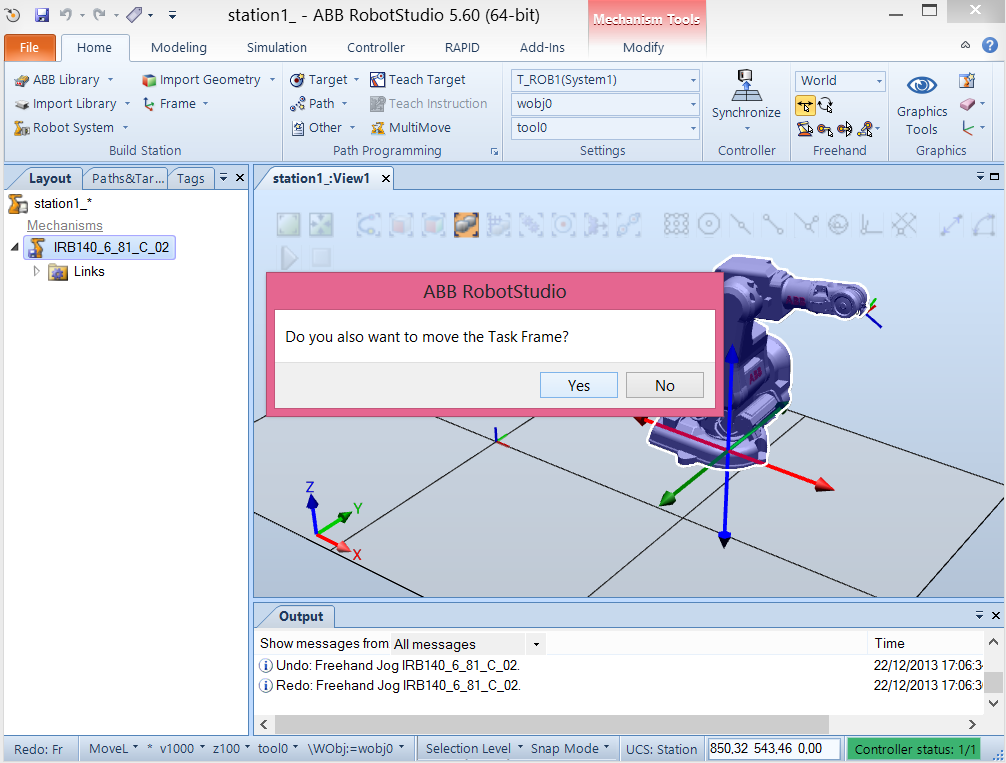Open the Modify tab under Mechanism Tools
The image size is (1006, 763).
point(643,47)
